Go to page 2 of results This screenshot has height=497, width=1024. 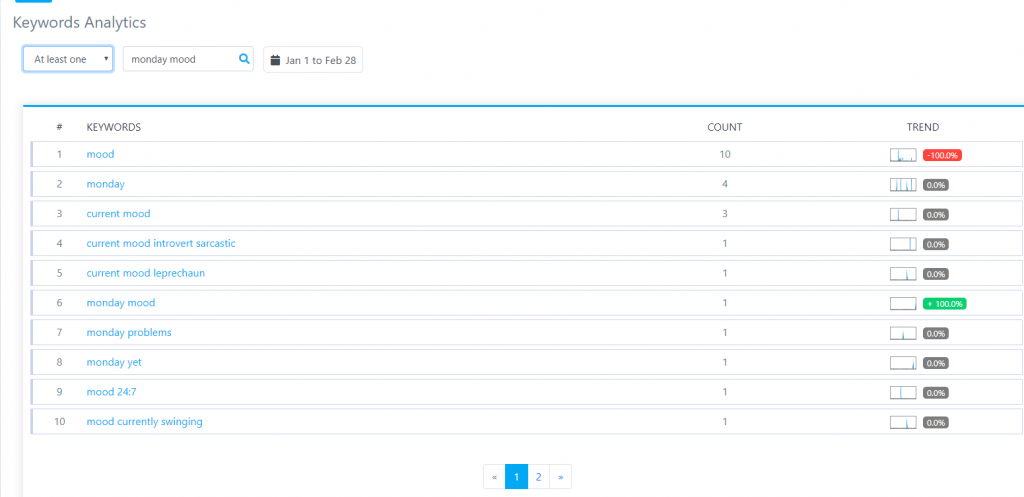tap(538, 477)
